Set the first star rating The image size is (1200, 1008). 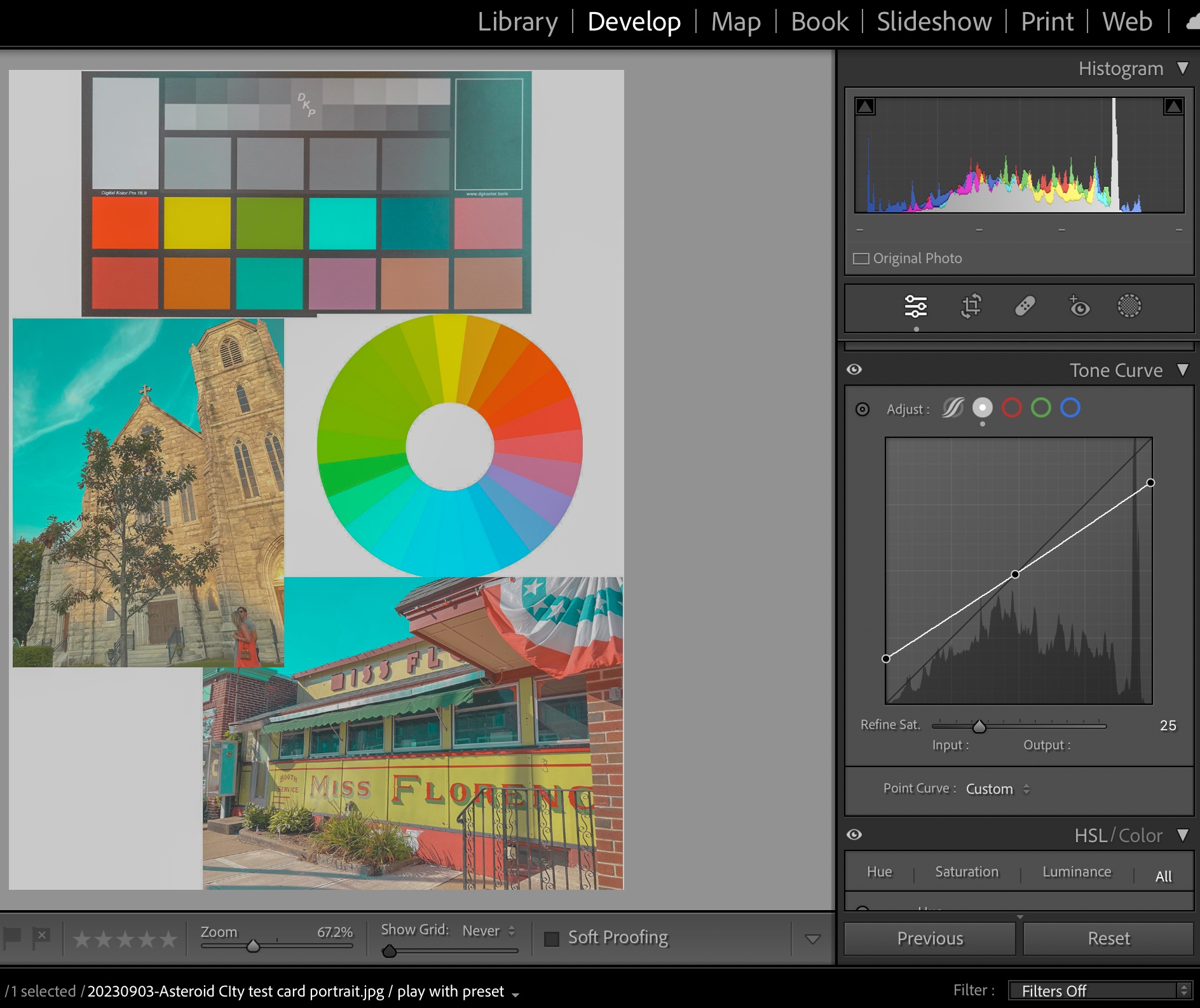point(82,939)
